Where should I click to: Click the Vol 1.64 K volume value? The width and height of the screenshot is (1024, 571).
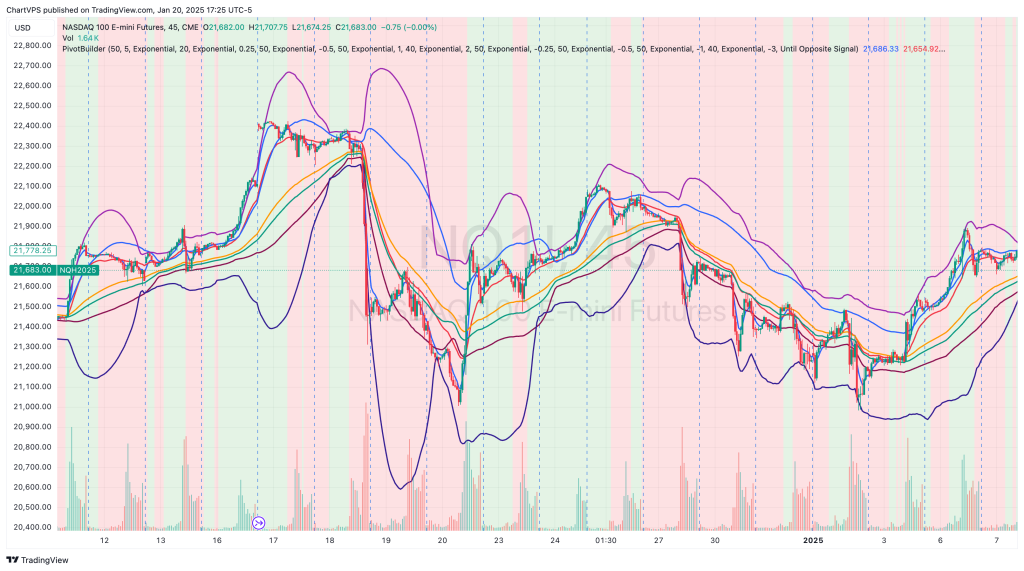tap(88, 37)
